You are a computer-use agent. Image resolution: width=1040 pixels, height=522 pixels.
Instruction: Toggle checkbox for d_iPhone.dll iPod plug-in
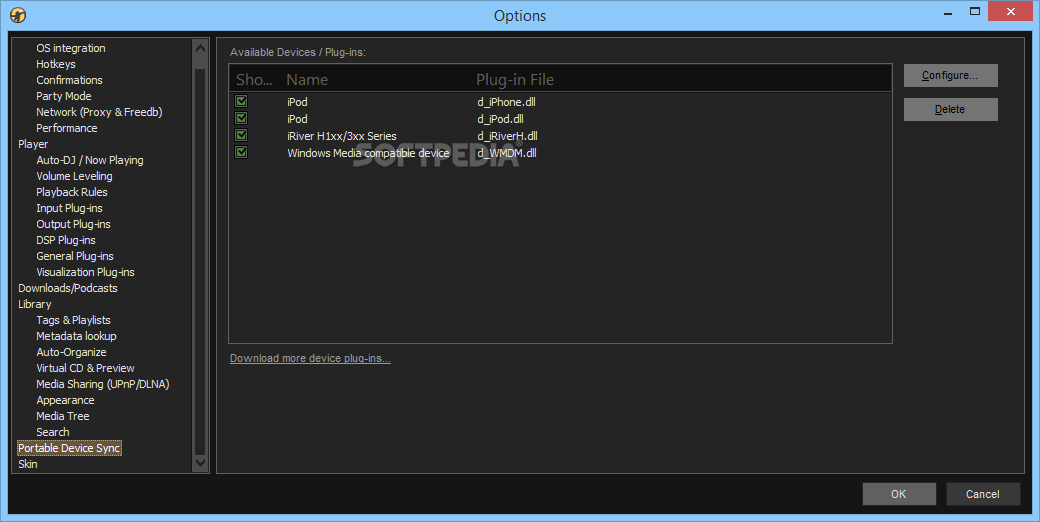coord(241,101)
